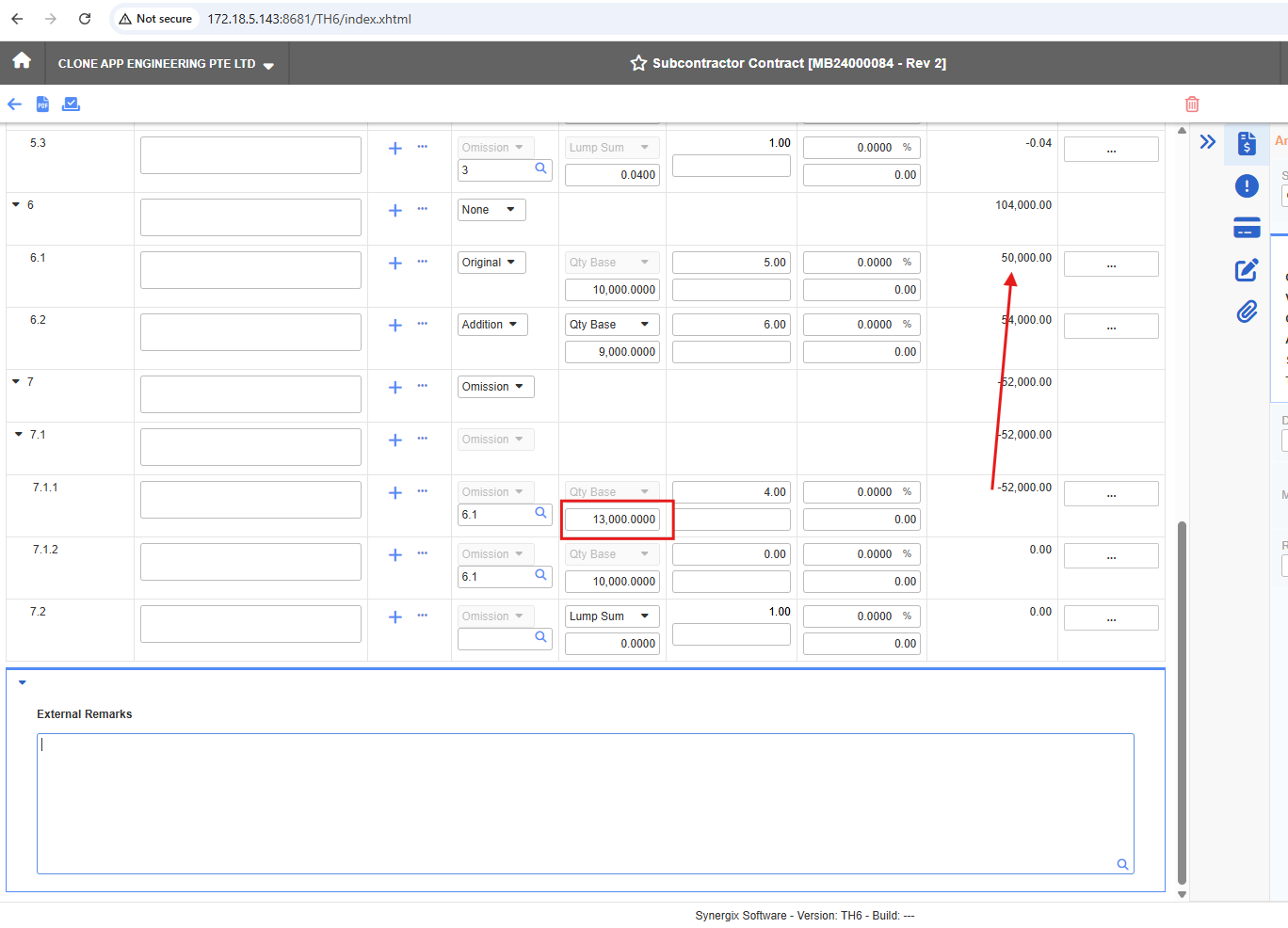Click the blue back arrow in toolbar
Image resolution: width=1288 pixels, height=928 pixels.
click(15, 104)
